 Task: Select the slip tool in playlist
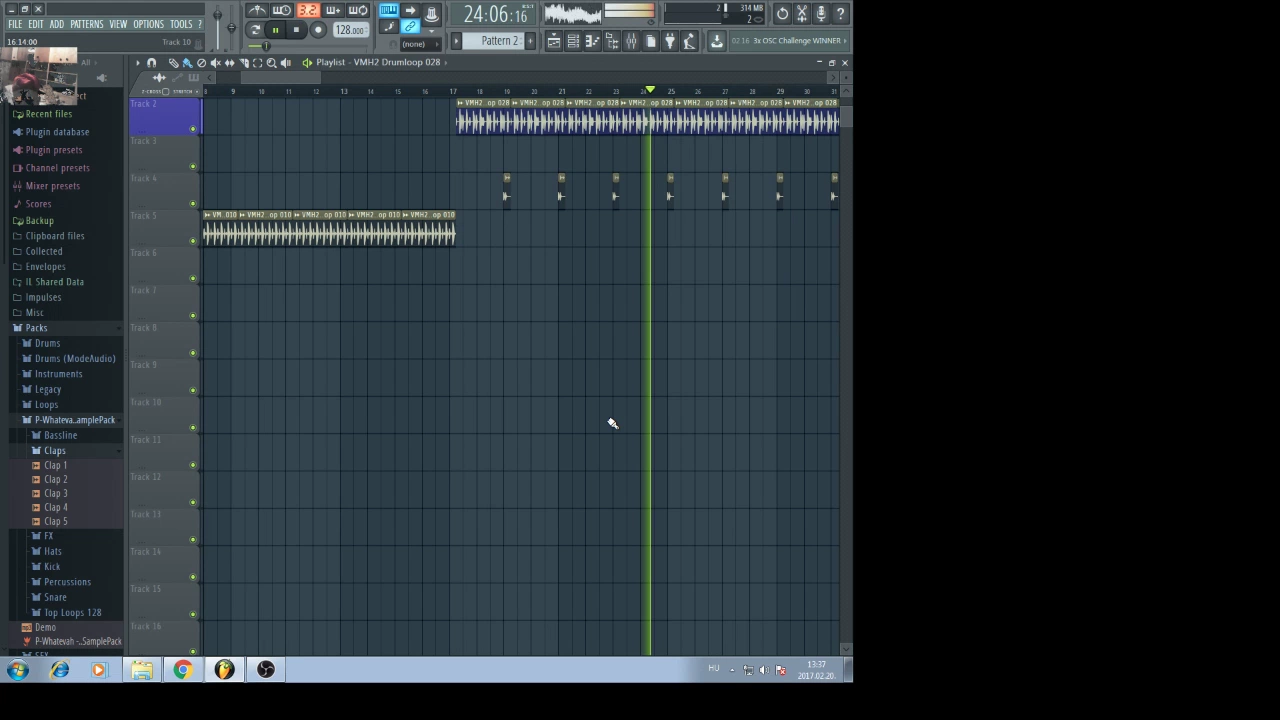(229, 63)
